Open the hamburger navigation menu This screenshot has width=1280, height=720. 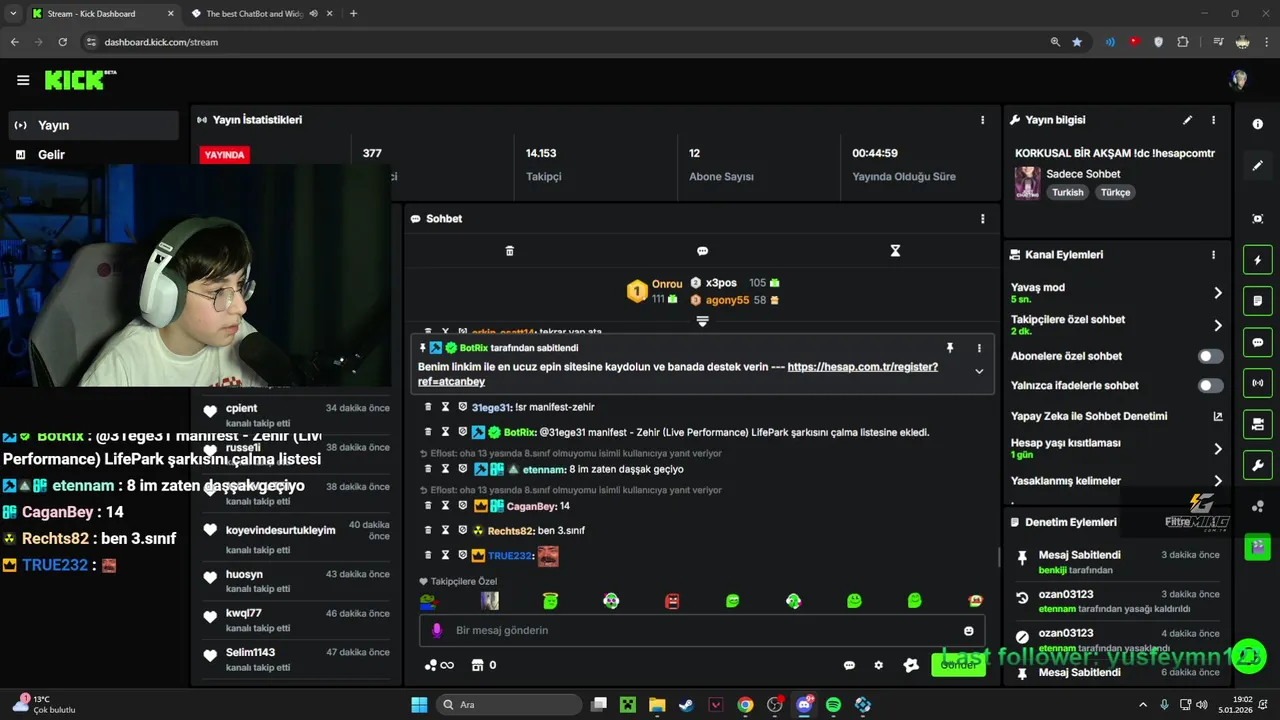tap(23, 80)
